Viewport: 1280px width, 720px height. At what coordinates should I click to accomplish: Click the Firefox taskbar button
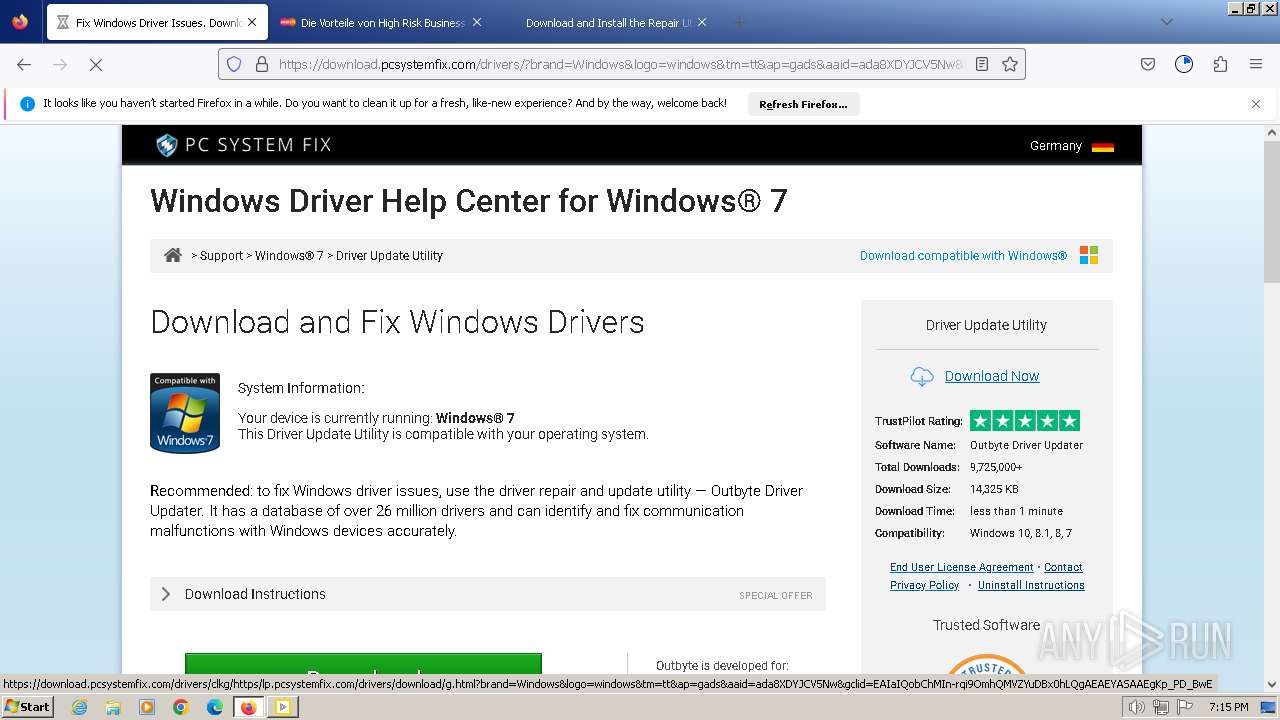tap(248, 707)
